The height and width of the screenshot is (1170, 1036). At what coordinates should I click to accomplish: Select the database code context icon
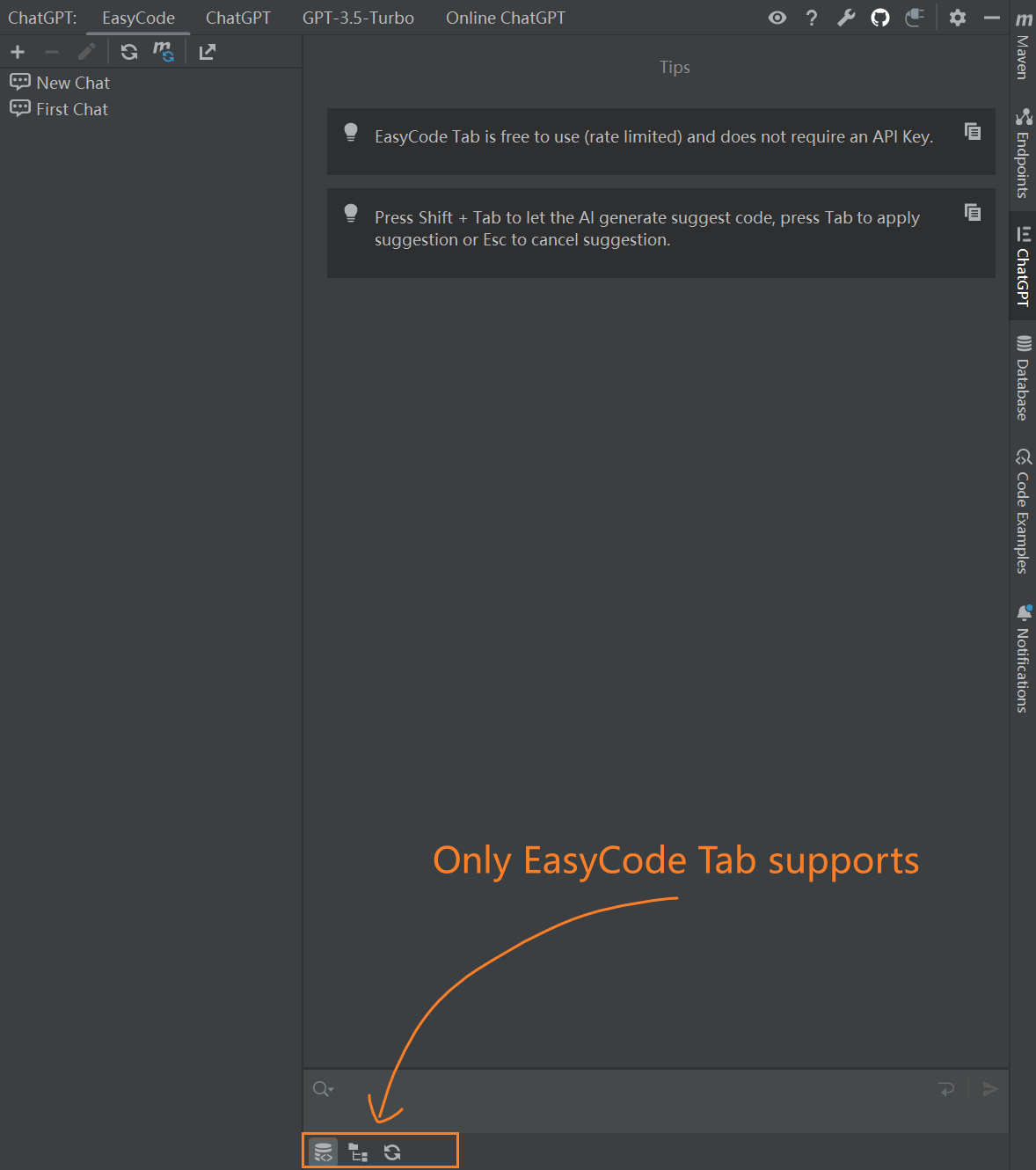click(323, 1151)
